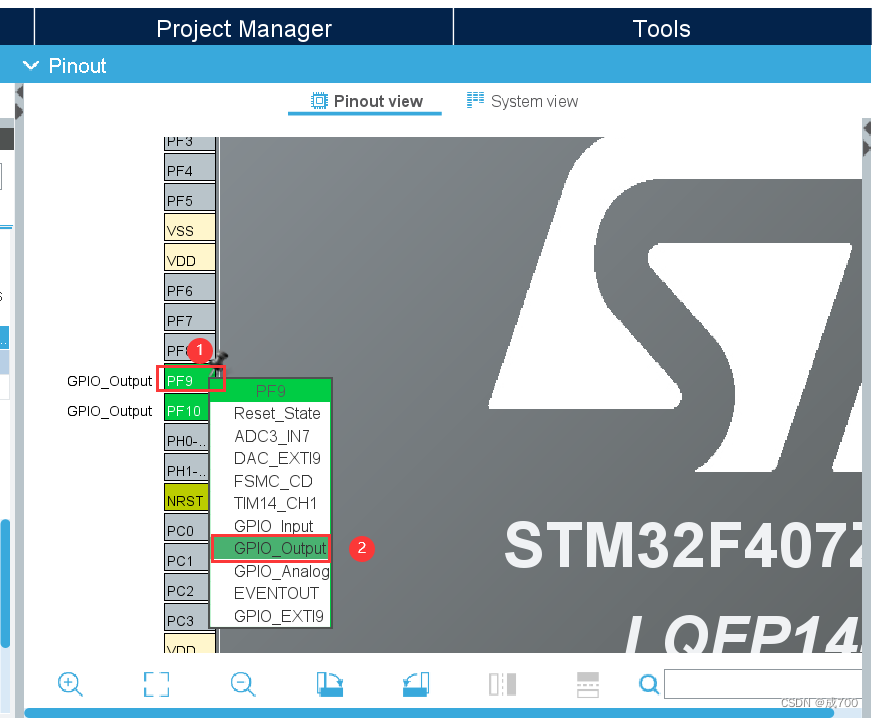Click the fit-to-screen frame icon
The height and width of the screenshot is (718, 873).
click(156, 684)
